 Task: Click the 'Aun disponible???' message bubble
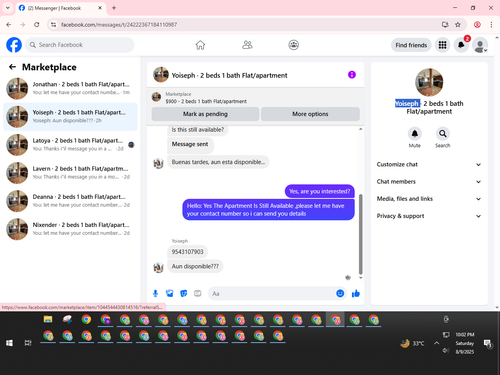pyautogui.click(x=195, y=266)
